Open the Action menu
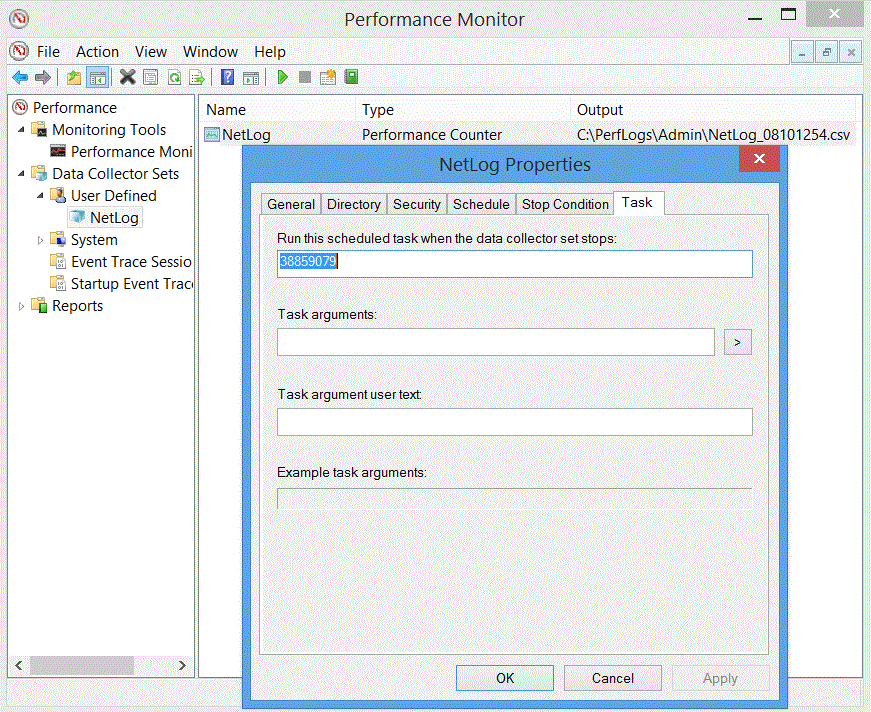This screenshot has width=871, height=712. [x=98, y=52]
